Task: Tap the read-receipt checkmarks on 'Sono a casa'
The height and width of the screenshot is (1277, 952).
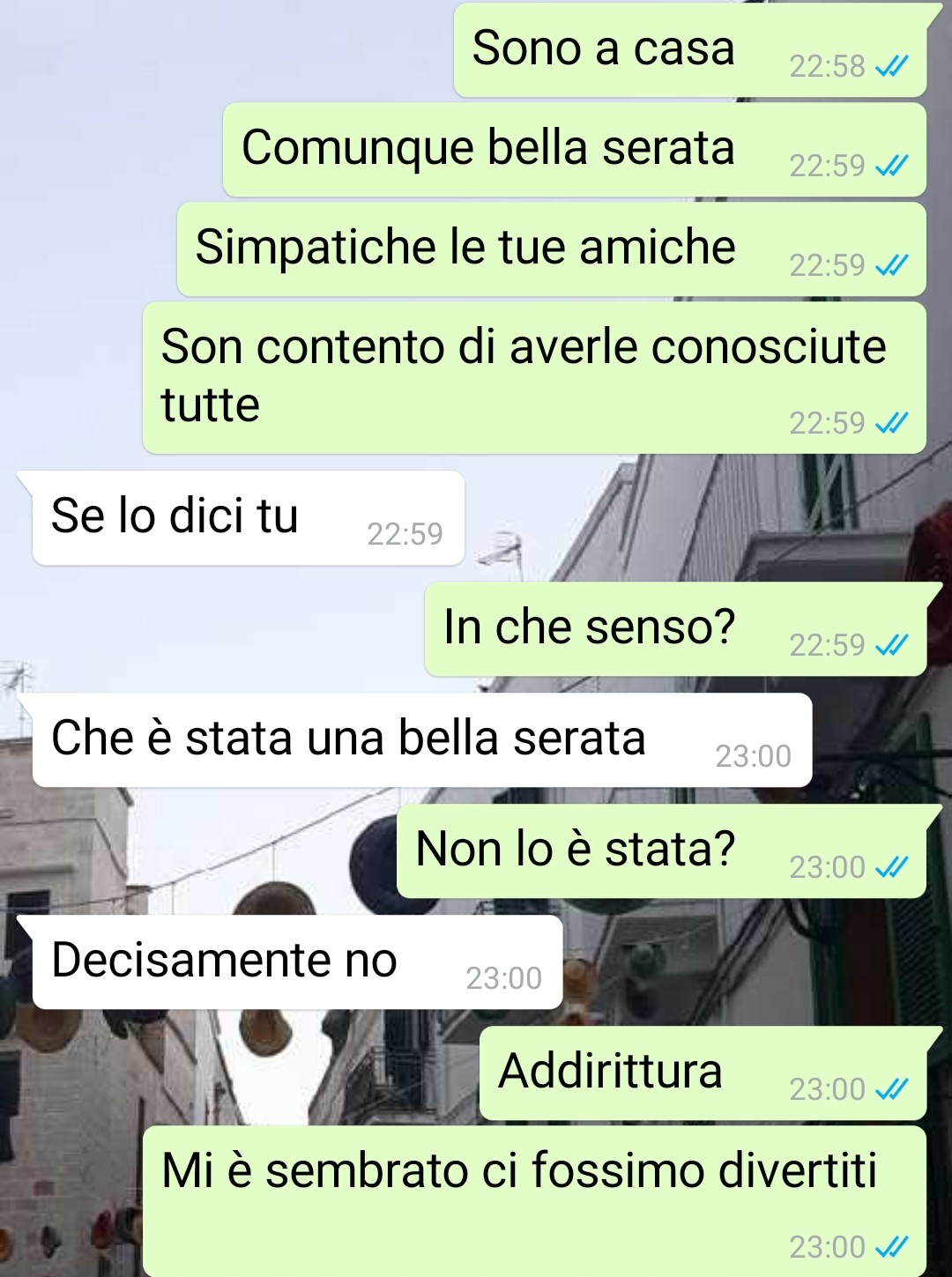Action: (x=891, y=66)
